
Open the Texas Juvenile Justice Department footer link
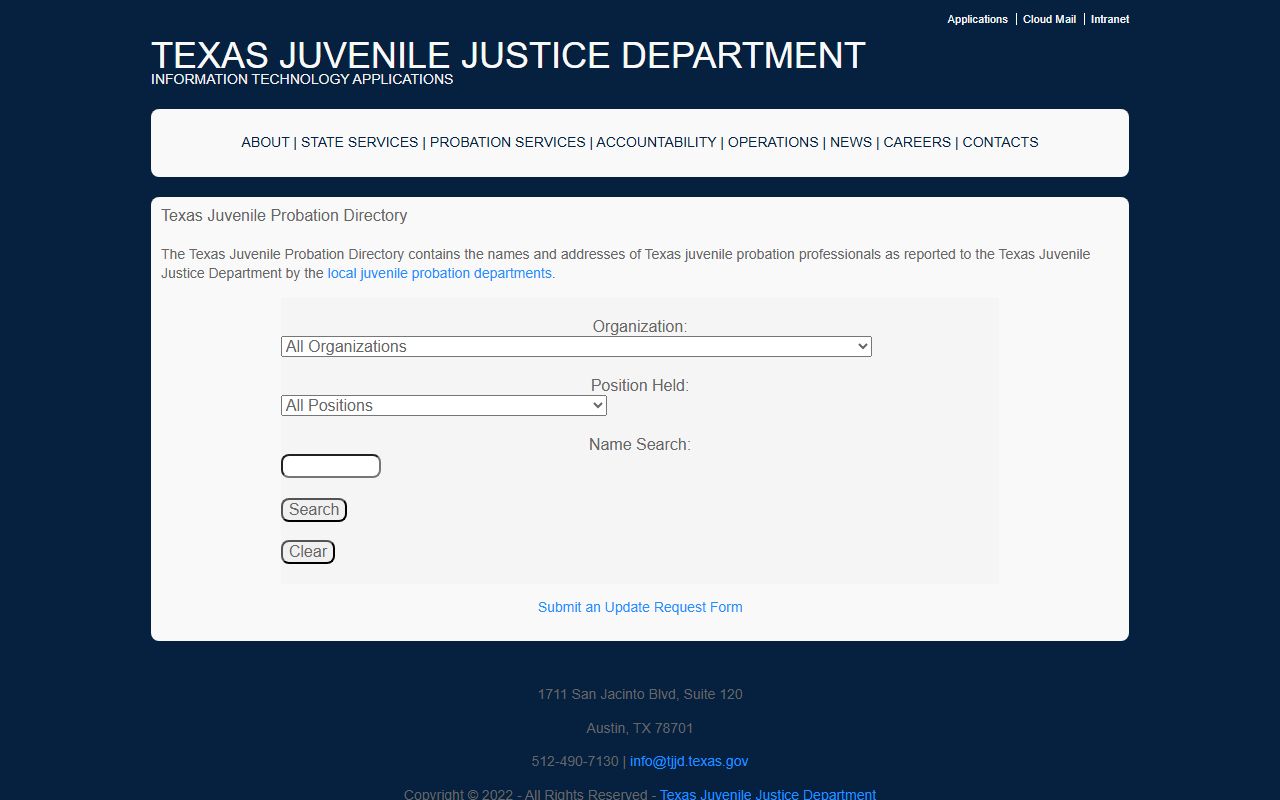coord(768,795)
